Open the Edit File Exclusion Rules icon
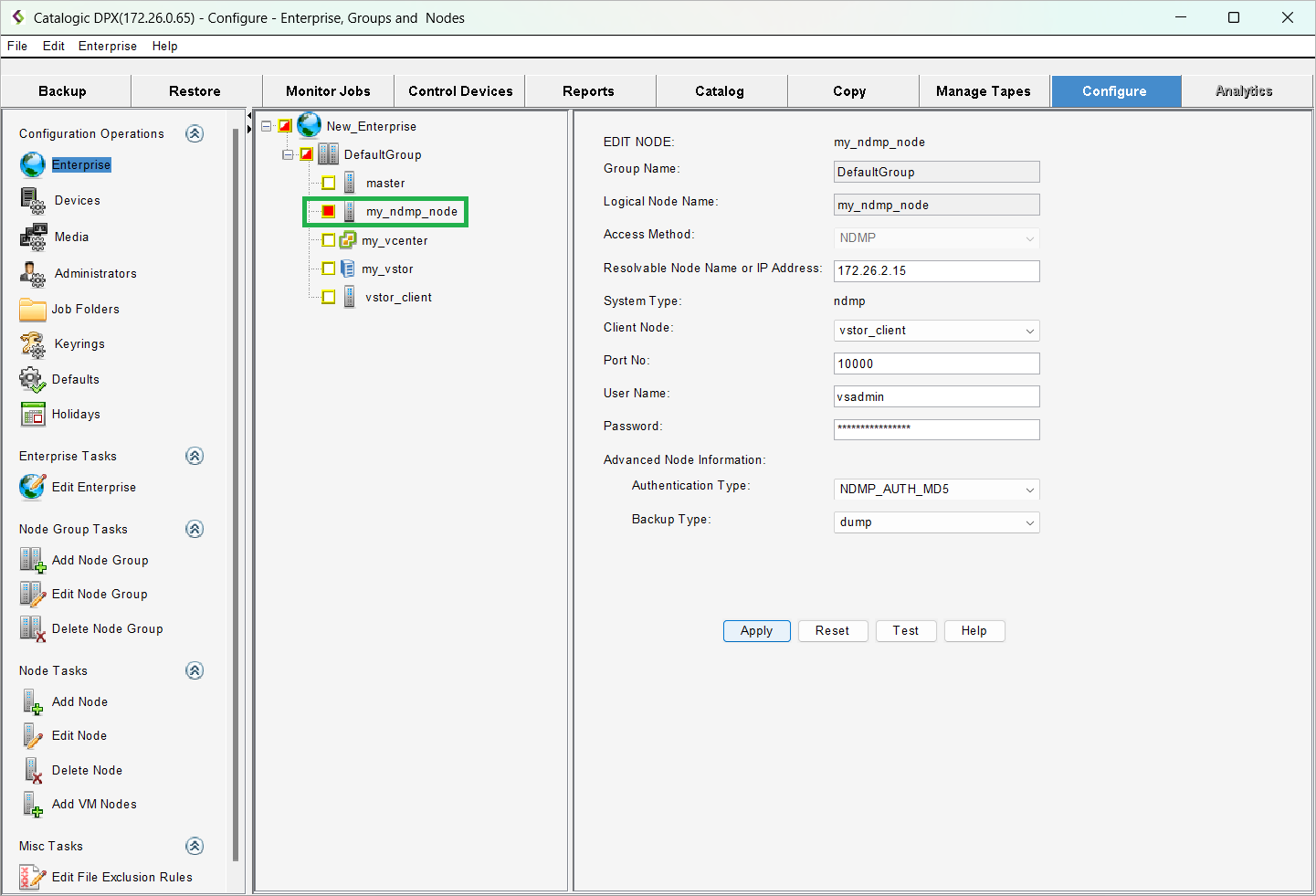Viewport: 1316px width, 896px height. point(33,877)
